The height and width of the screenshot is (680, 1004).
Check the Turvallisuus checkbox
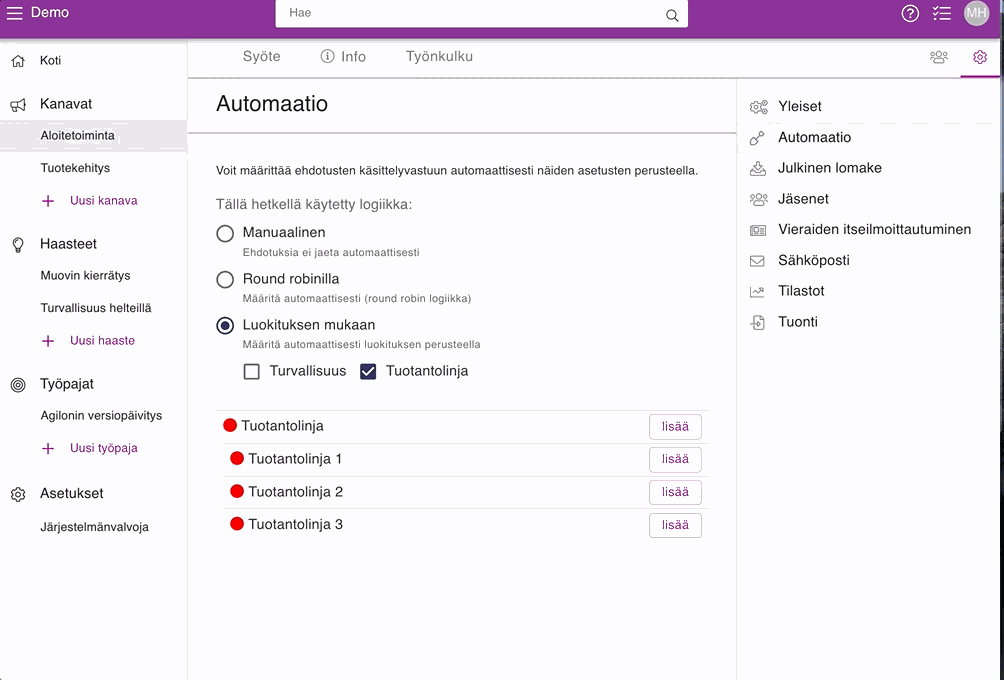[252, 371]
